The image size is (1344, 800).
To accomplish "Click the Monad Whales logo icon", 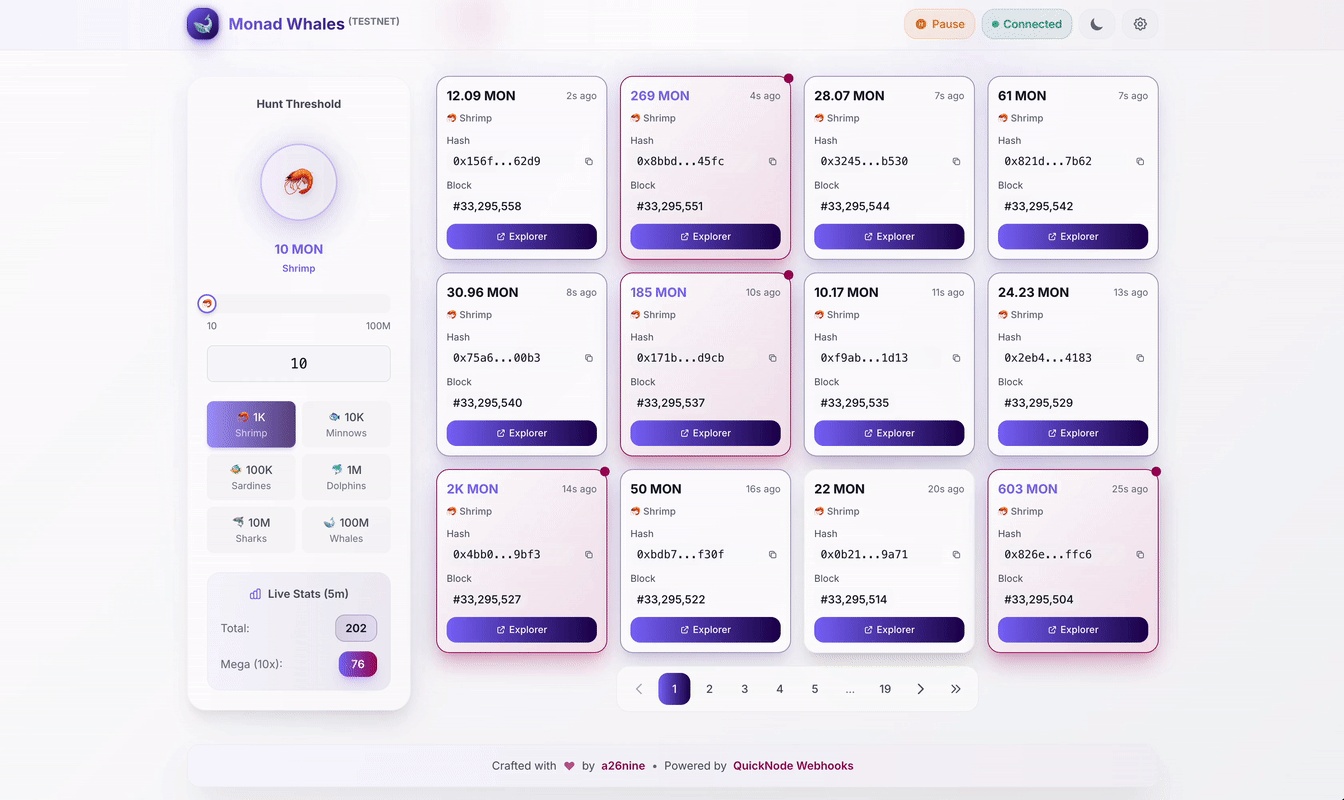I will [x=203, y=24].
